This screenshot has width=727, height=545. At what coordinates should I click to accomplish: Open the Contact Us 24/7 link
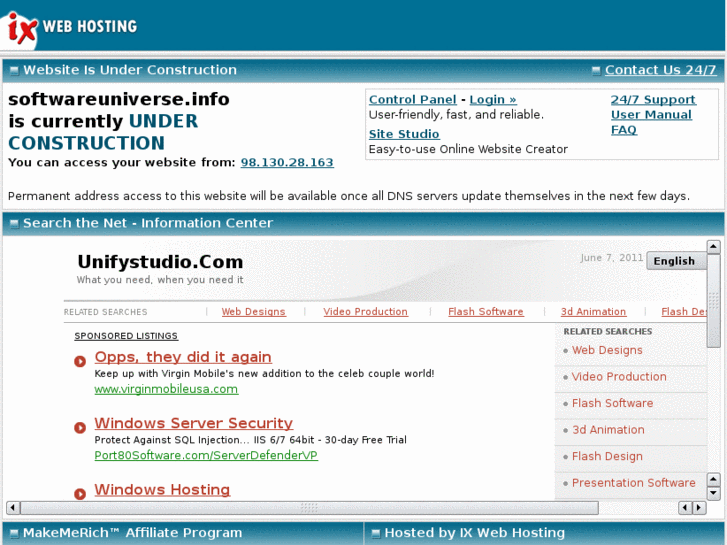[x=660, y=70]
